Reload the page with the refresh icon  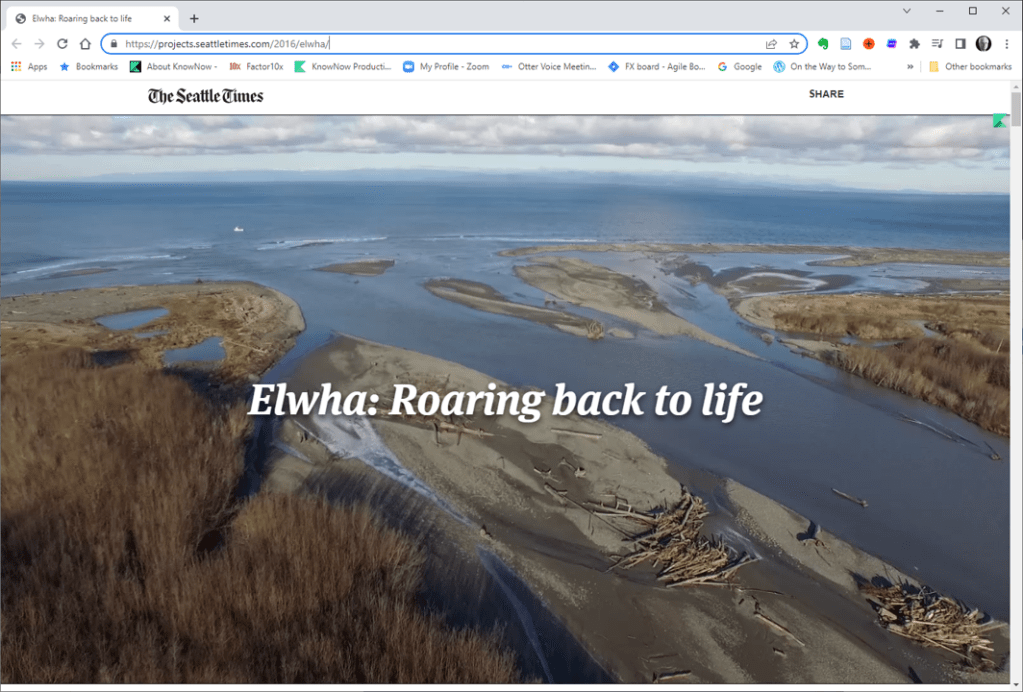(x=62, y=44)
